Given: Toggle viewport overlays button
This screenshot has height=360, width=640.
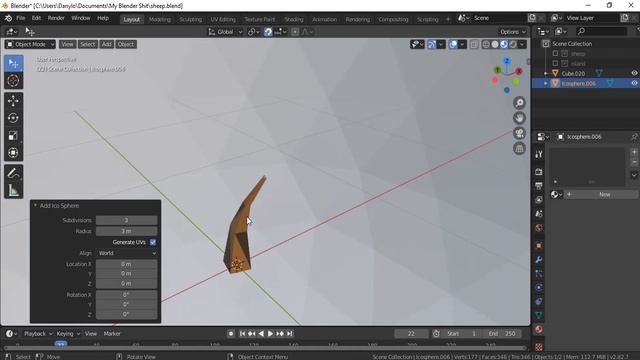Looking at the screenshot, I should click(x=453, y=44).
